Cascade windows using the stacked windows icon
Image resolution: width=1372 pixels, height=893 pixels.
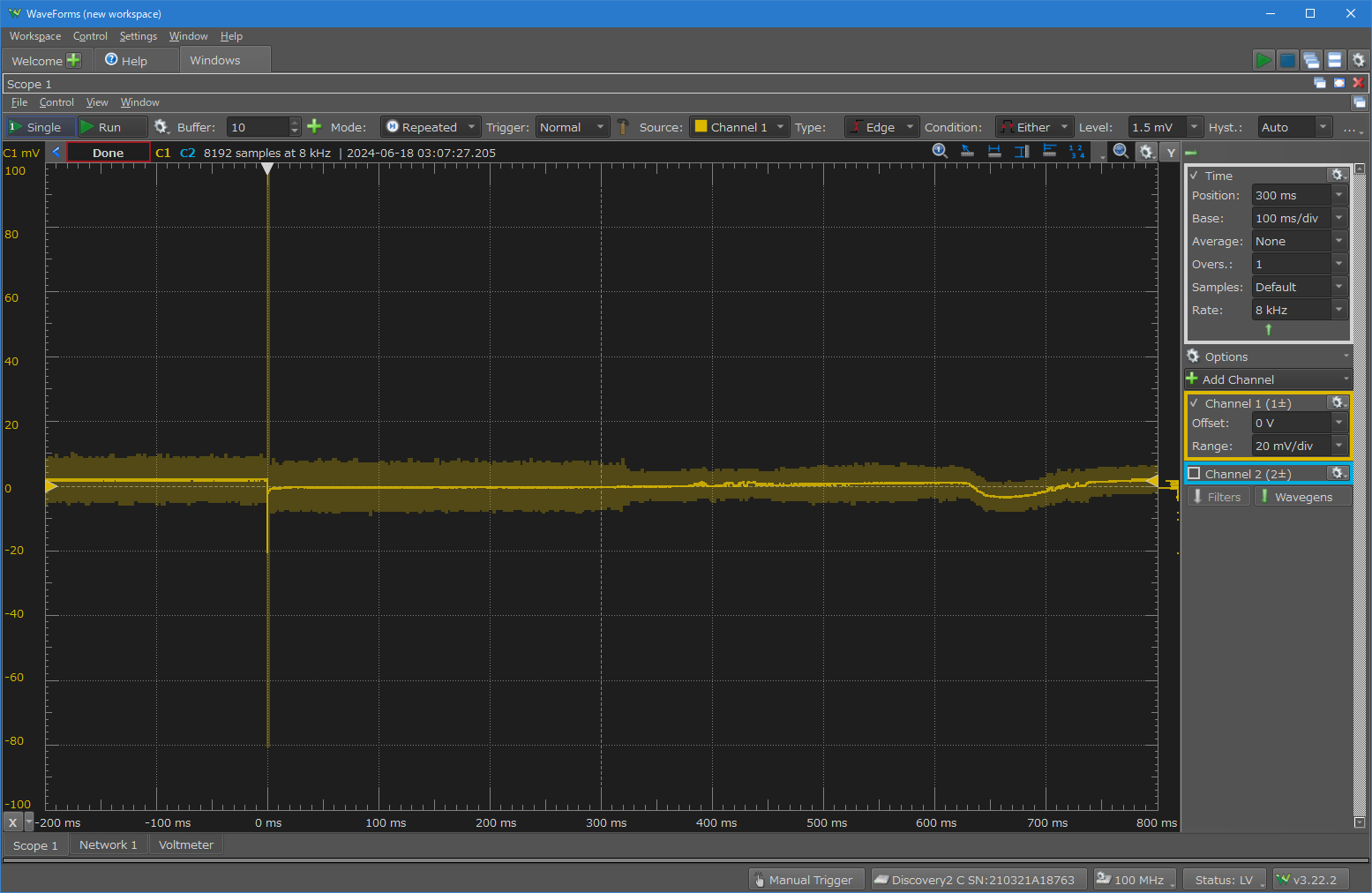(1311, 60)
